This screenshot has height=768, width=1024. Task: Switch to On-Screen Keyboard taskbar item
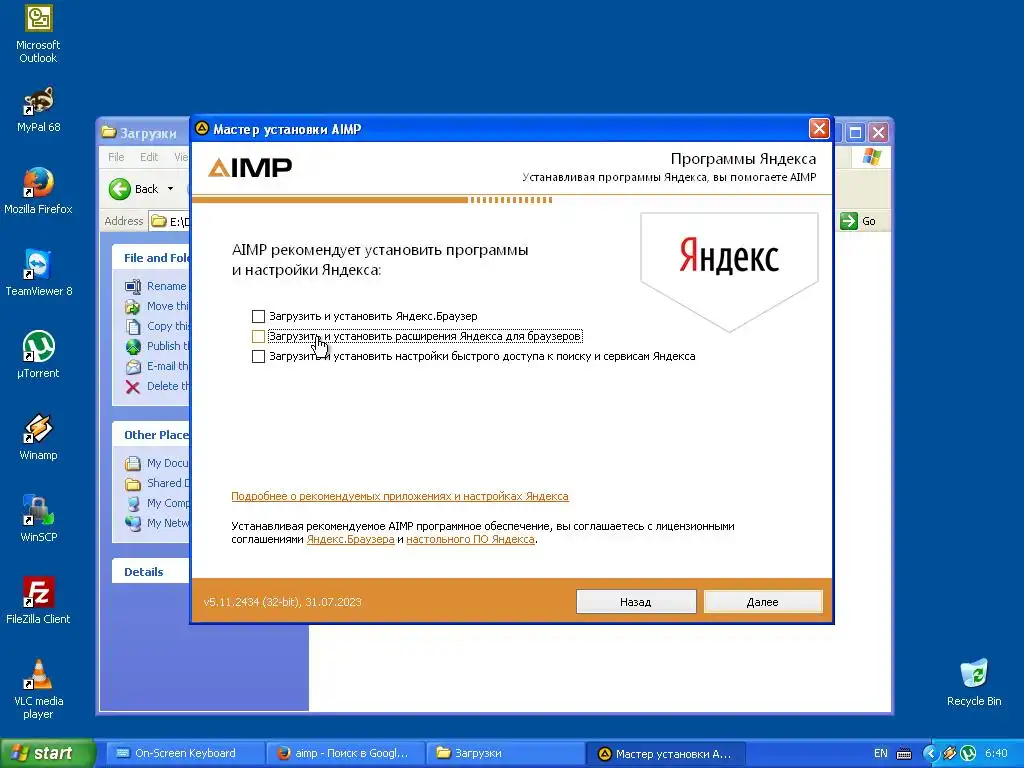pyautogui.click(x=184, y=753)
